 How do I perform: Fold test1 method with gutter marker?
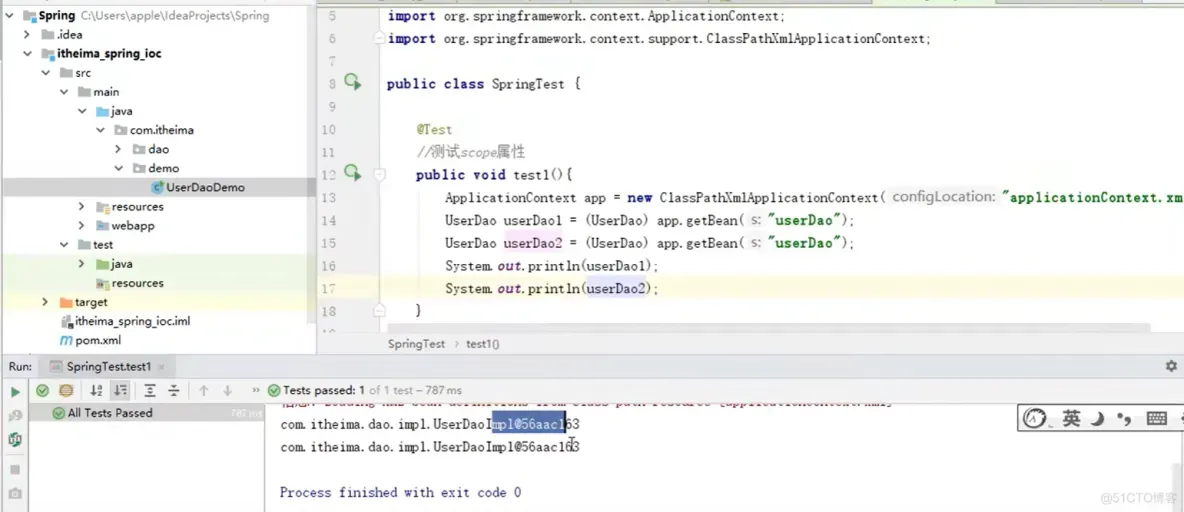380,174
